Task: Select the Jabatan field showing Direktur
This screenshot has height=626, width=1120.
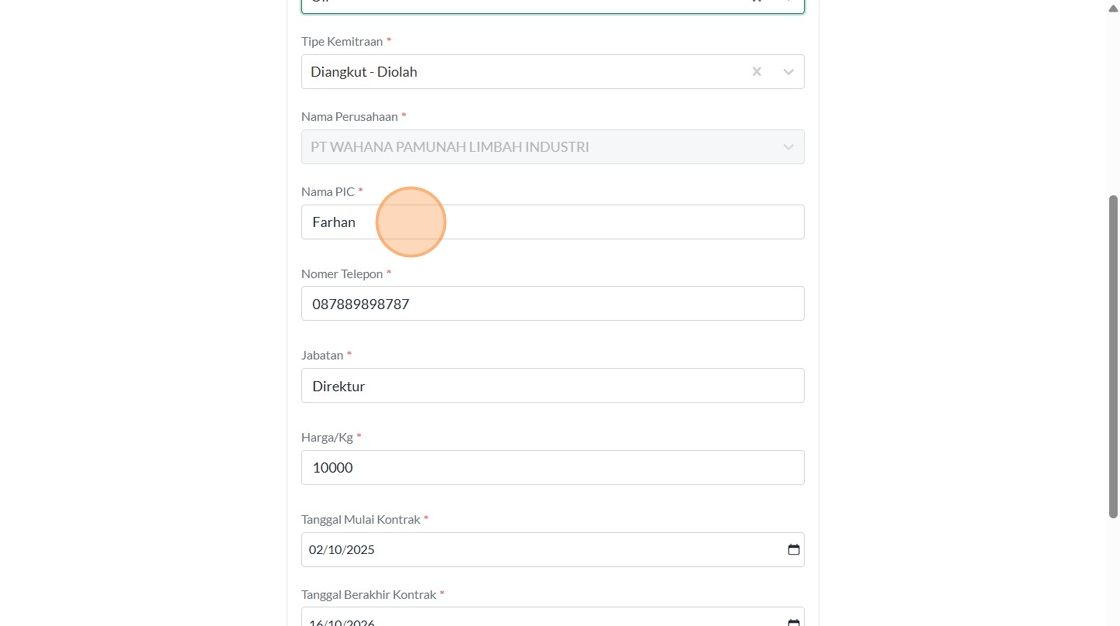Action: (552, 386)
